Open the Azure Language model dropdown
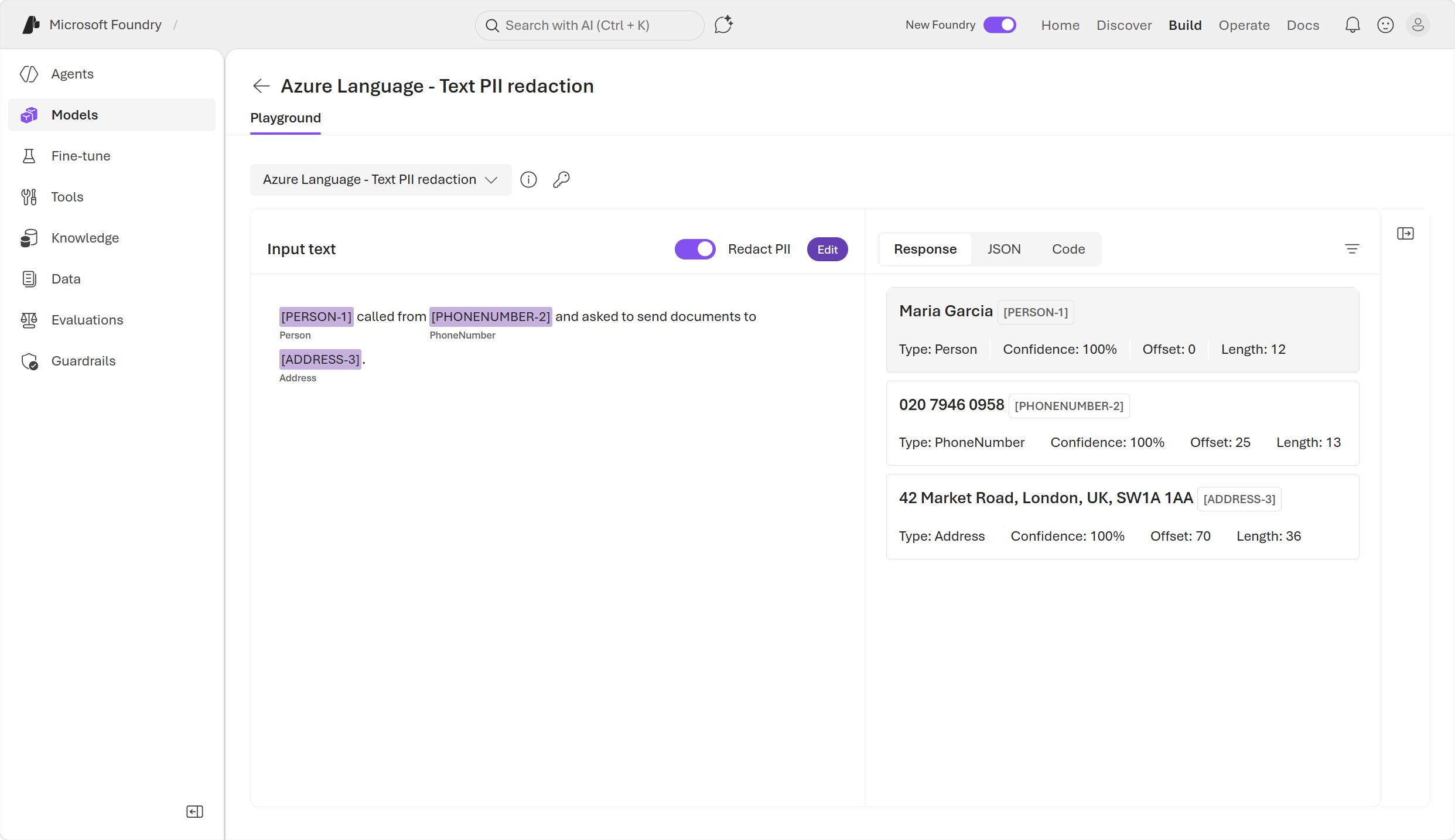This screenshot has width=1455, height=840. point(381,179)
